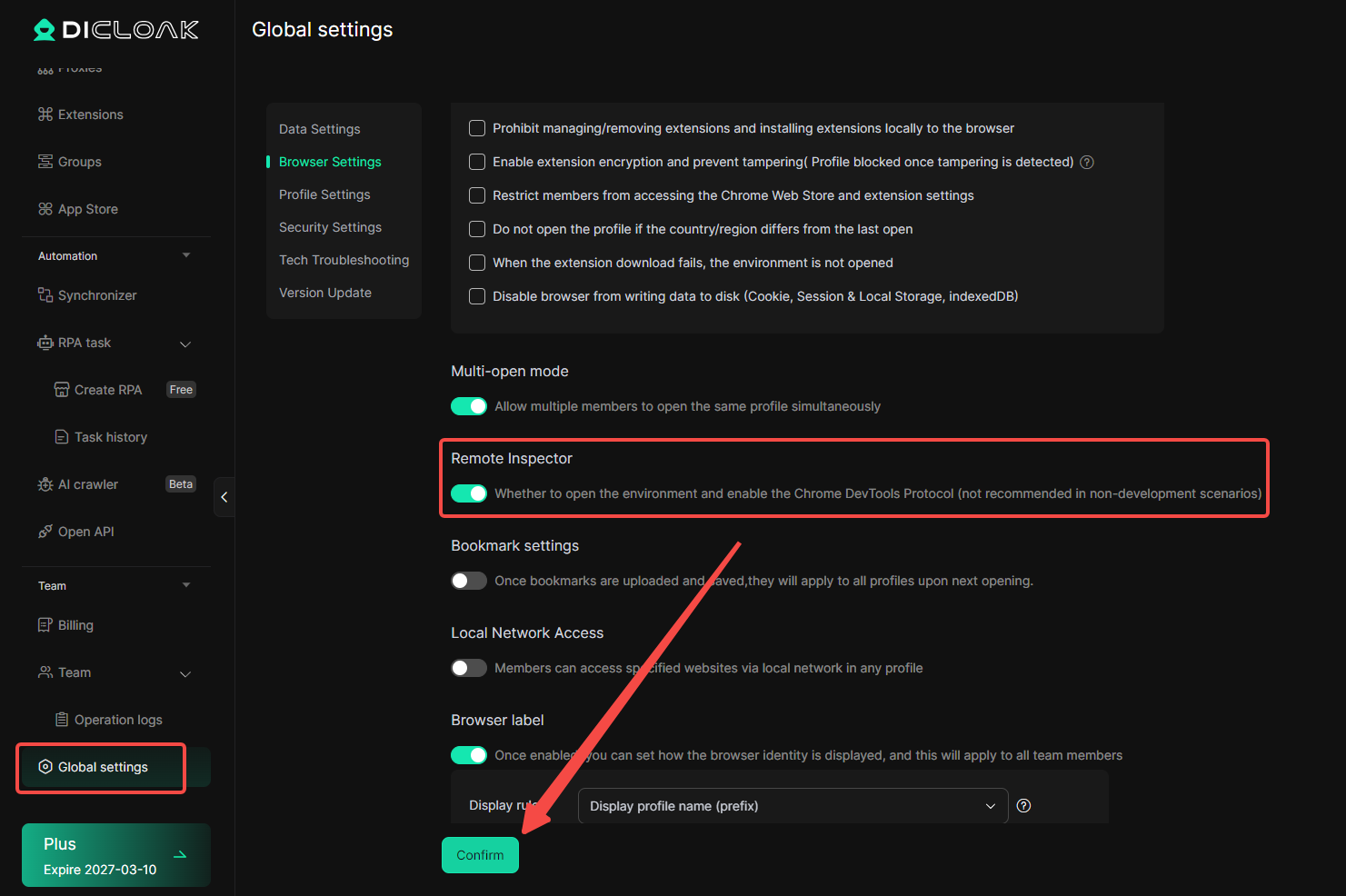Open the Tech Troubleshooting tab
The width and height of the screenshot is (1346, 896).
coord(344,260)
